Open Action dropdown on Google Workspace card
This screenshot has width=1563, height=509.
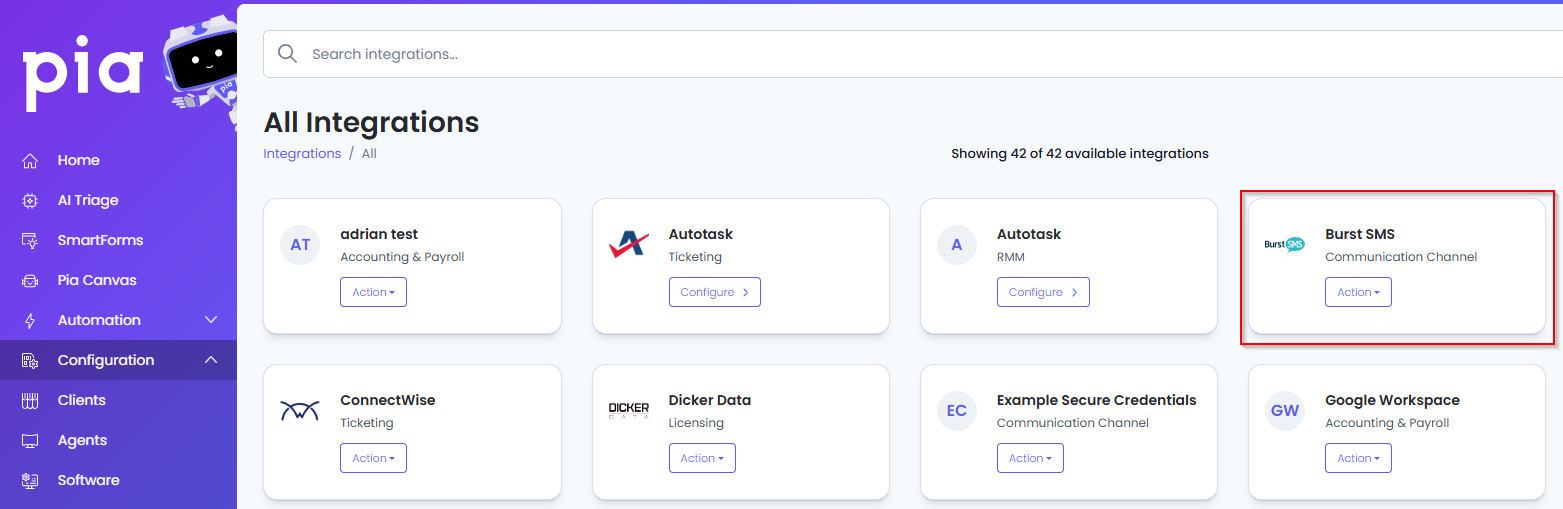pos(1358,458)
